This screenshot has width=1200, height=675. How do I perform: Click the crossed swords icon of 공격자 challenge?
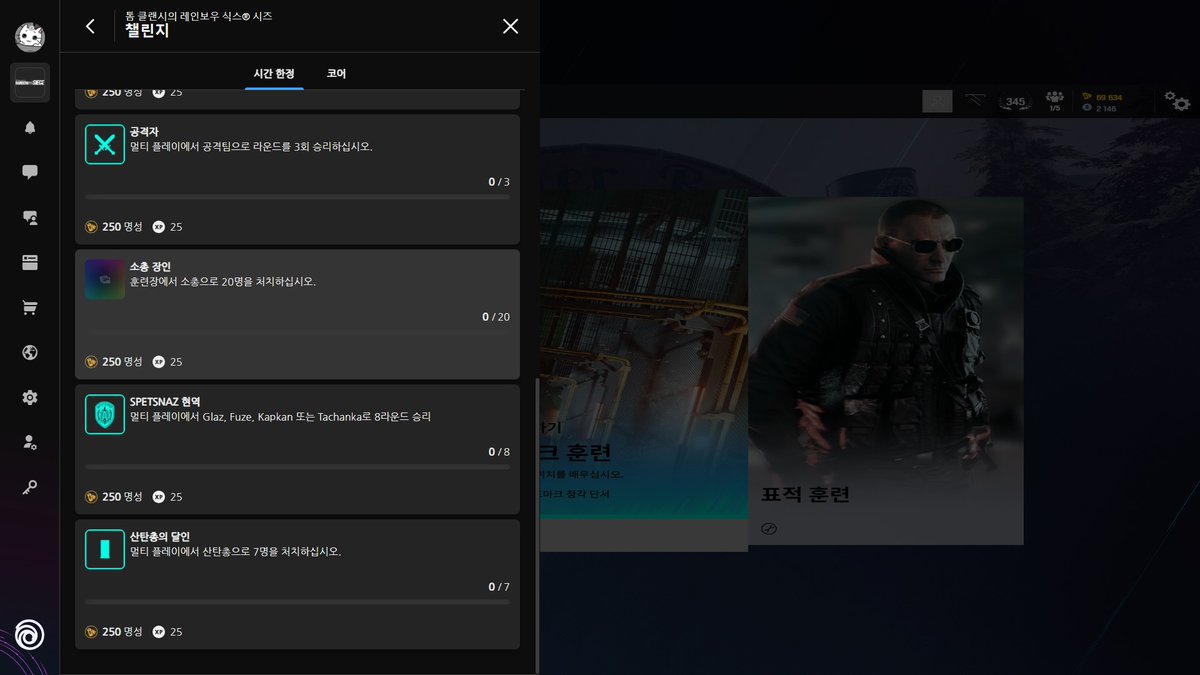(105, 145)
